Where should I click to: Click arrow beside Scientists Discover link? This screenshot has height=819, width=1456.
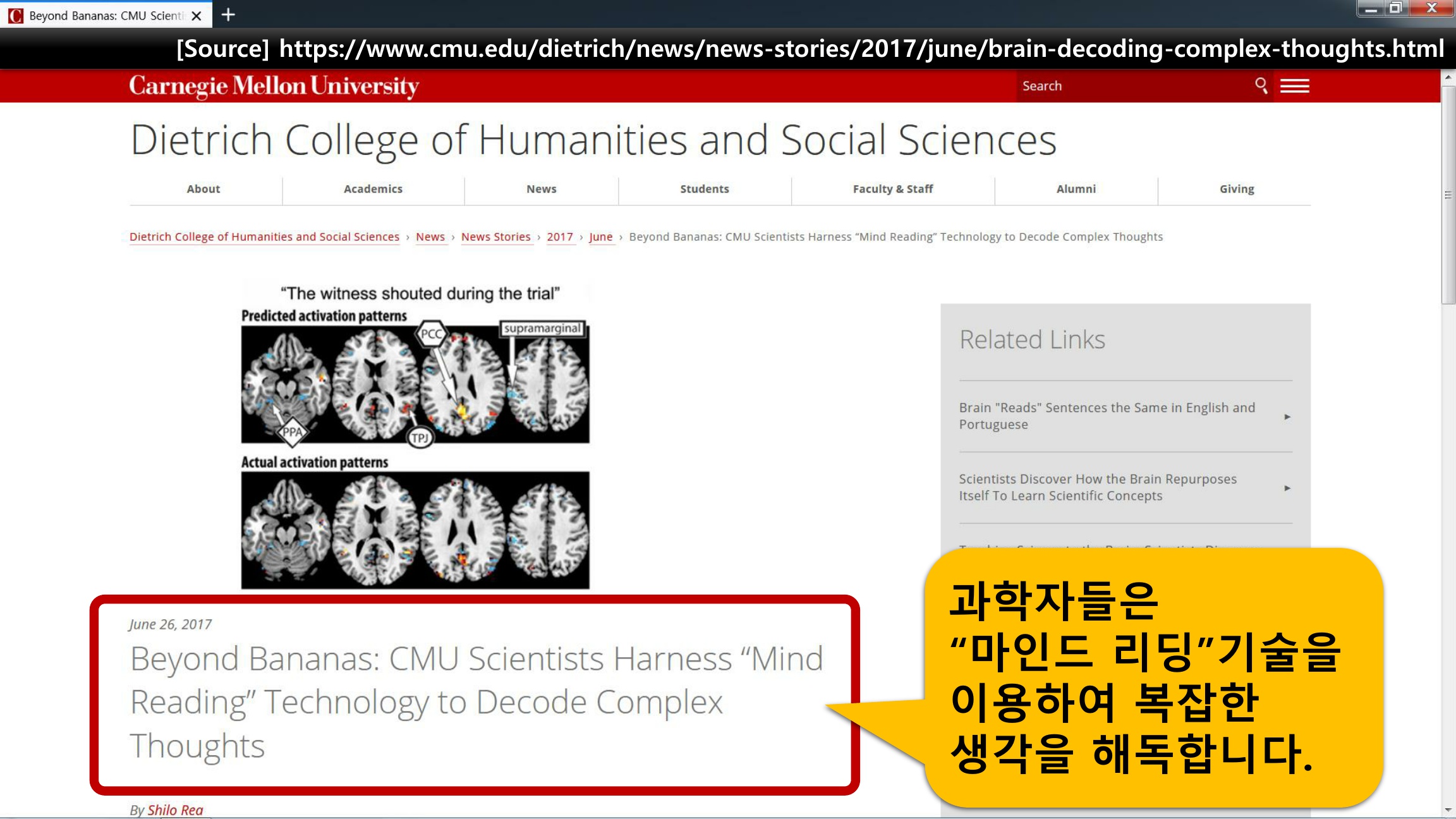[1287, 488]
